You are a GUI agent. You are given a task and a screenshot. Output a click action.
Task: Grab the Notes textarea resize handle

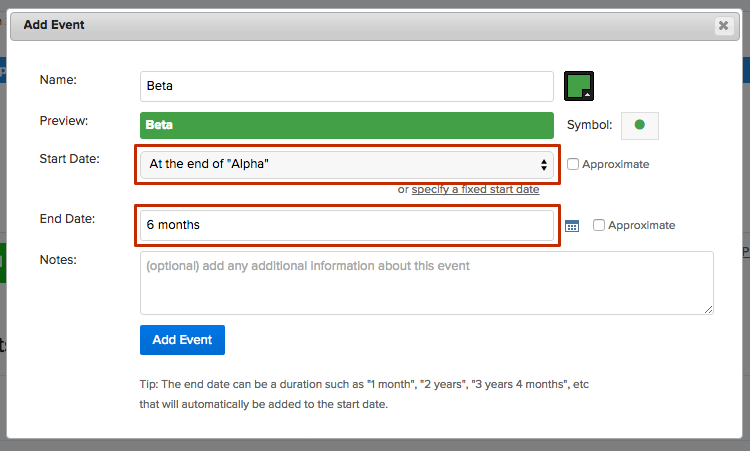[708, 310]
